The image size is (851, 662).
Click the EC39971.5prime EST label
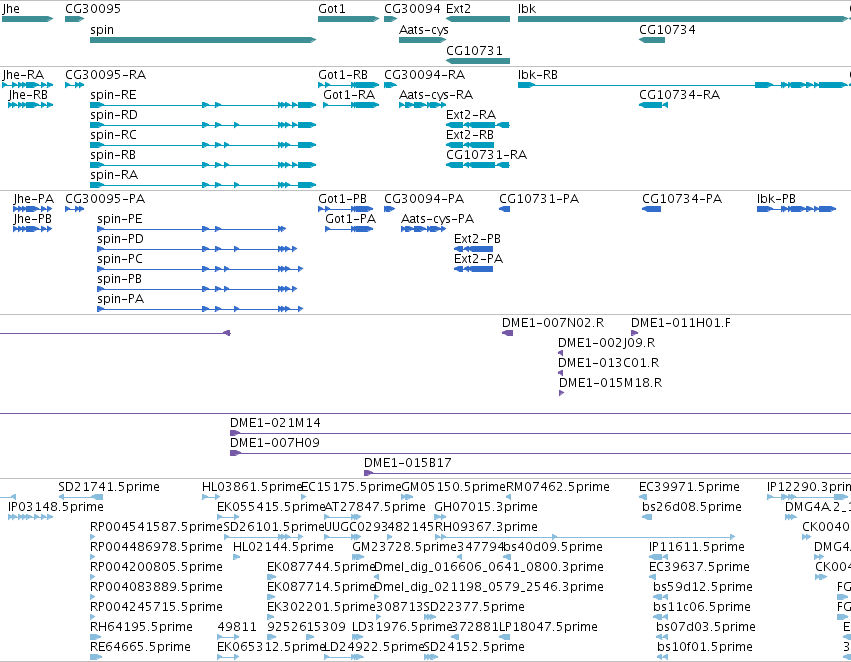point(689,487)
